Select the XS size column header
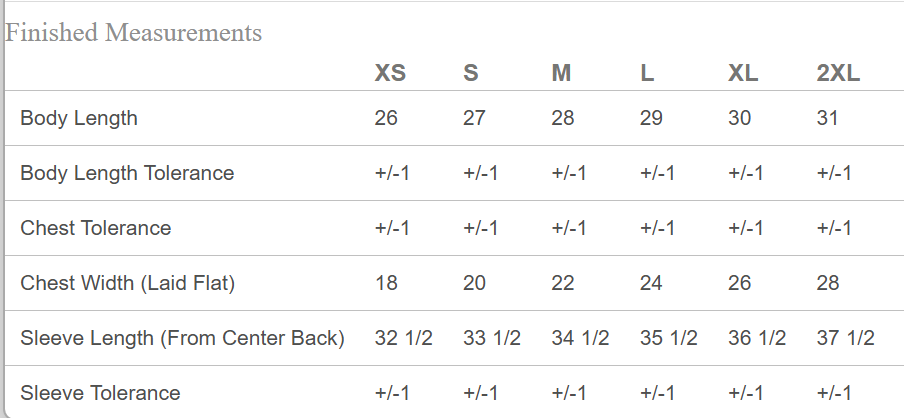Image resolution: width=904 pixels, height=418 pixels. 390,73
